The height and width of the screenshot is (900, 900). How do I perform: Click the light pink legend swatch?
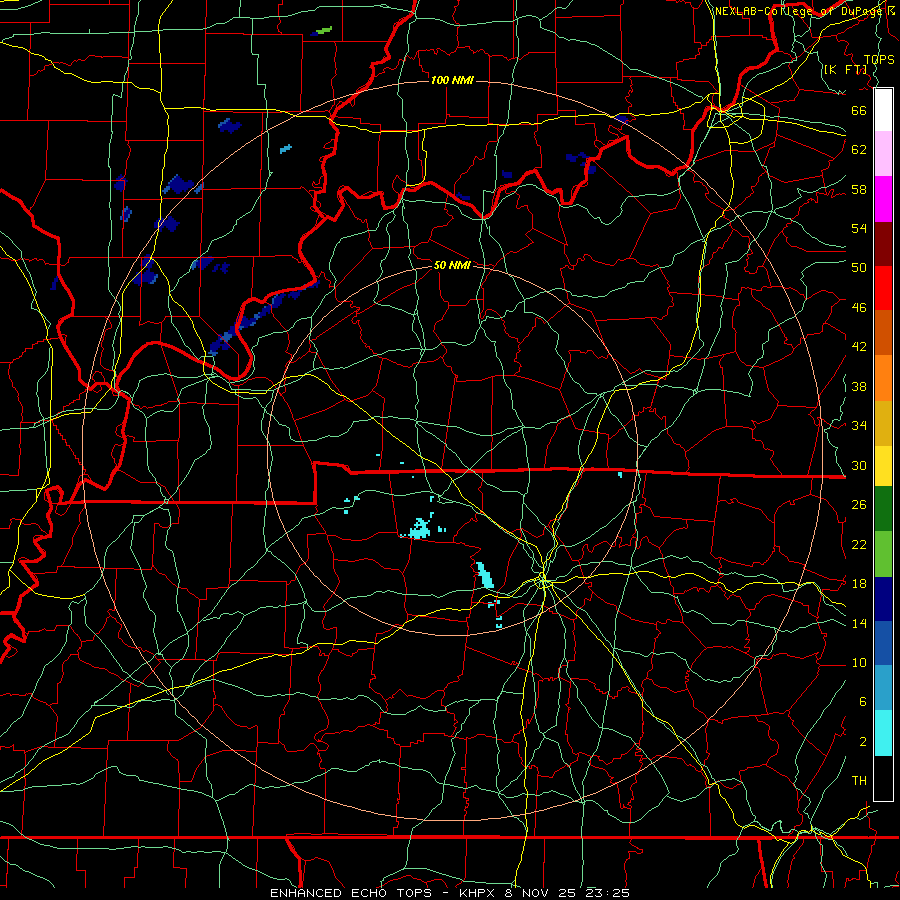[x=883, y=154]
